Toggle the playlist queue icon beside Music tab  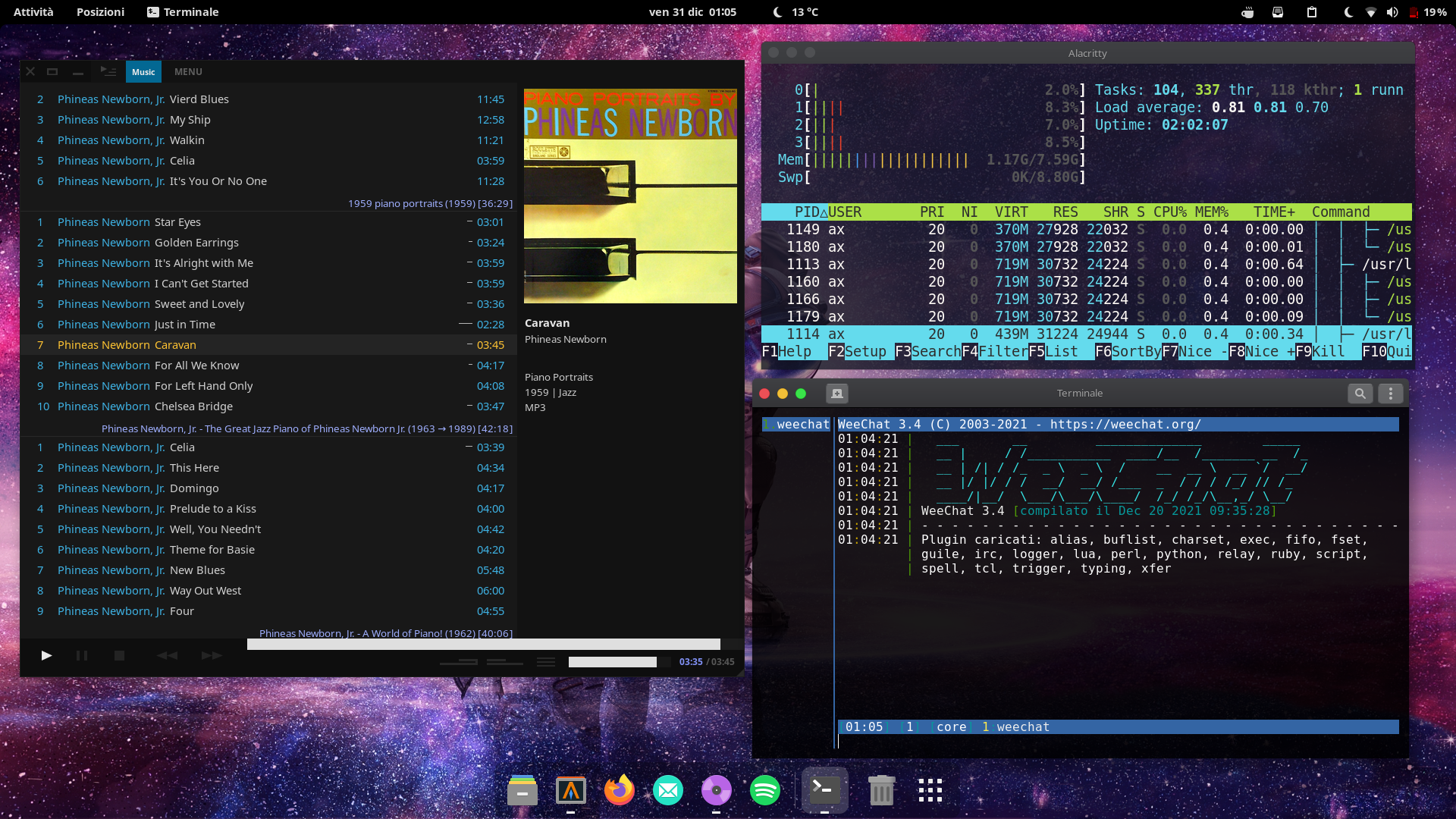coord(108,71)
